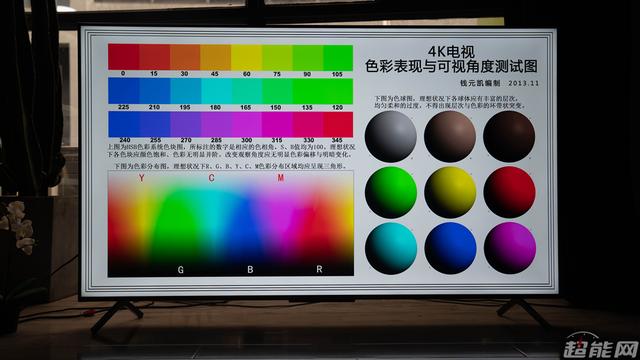640x360 pixels.
Task: Select the red sphere
Action: click(509, 192)
